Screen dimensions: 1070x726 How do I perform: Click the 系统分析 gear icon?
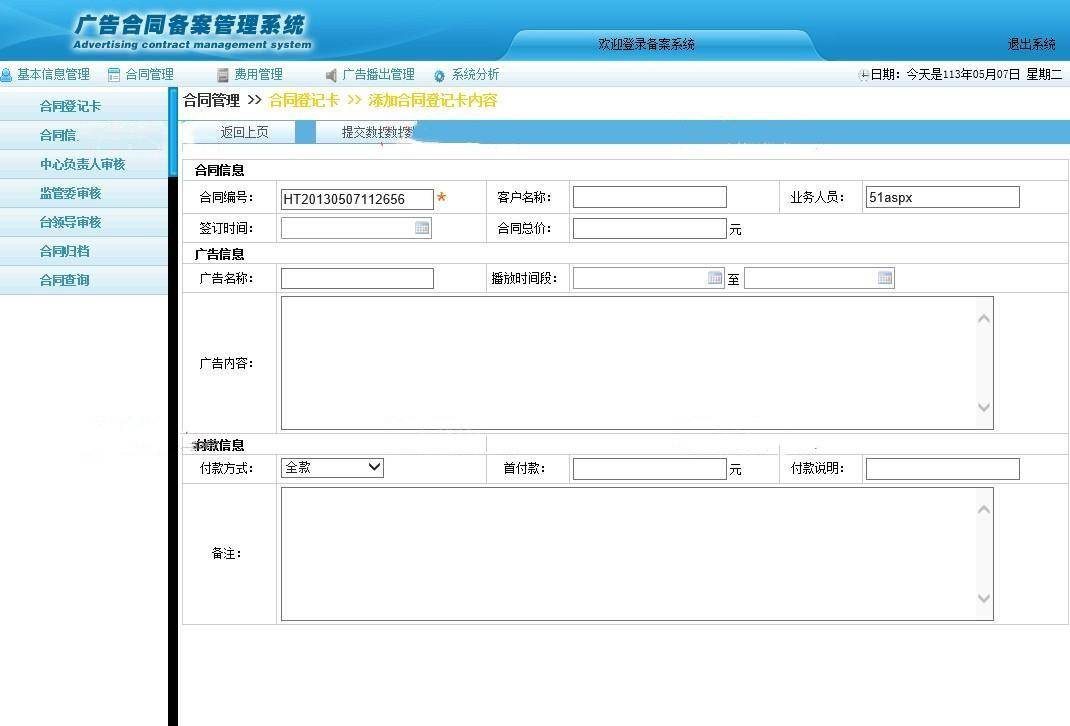coord(439,75)
